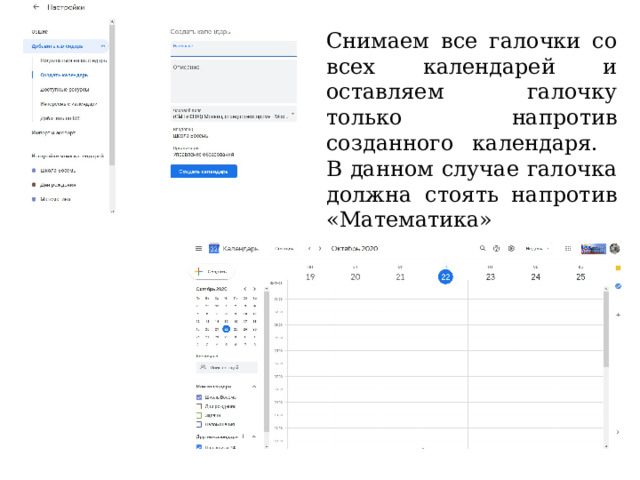Collapse the Other calendars section chevron

[x=254, y=436]
